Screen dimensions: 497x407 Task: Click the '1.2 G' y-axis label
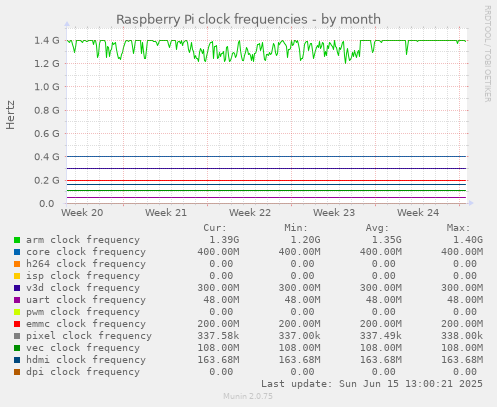(47, 64)
